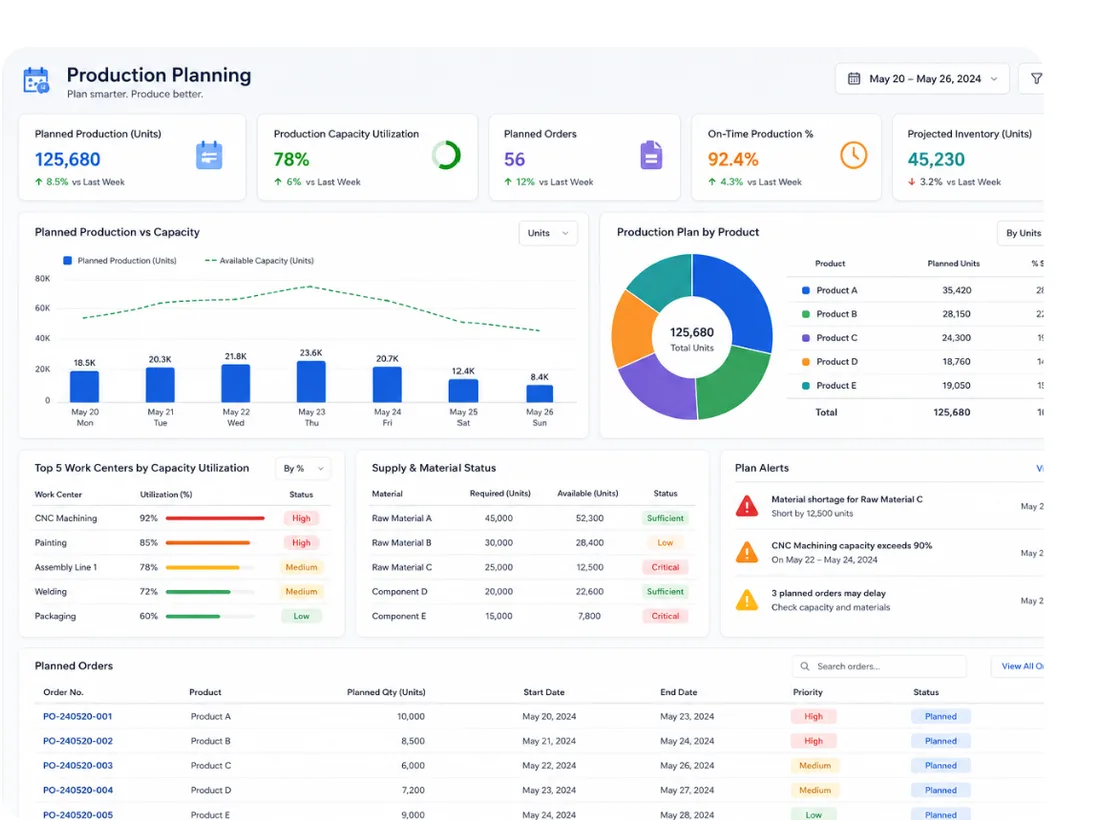Click the Utilization (%) column header
The image size is (1119, 820).
coord(166,495)
